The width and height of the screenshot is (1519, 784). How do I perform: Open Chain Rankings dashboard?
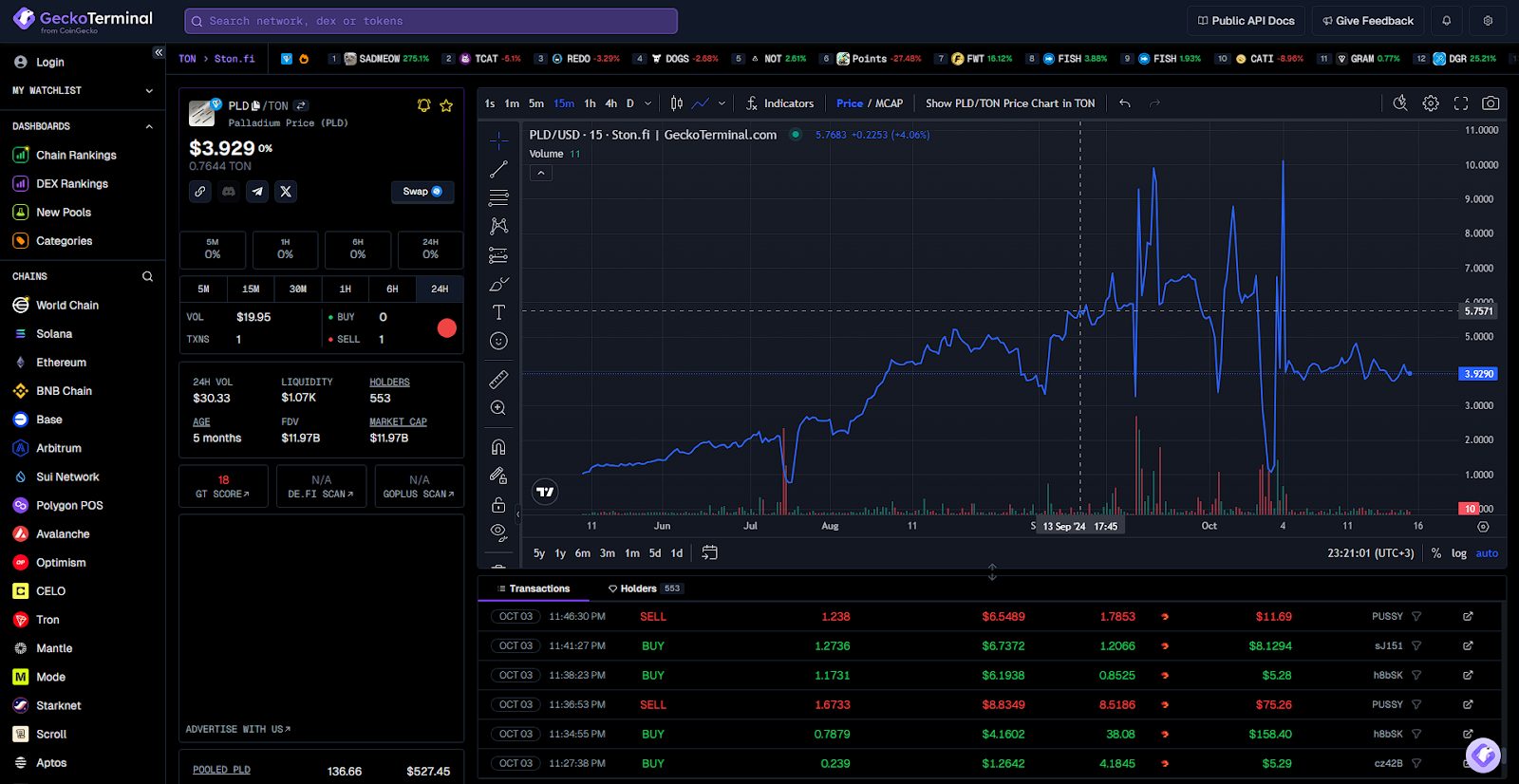76,156
